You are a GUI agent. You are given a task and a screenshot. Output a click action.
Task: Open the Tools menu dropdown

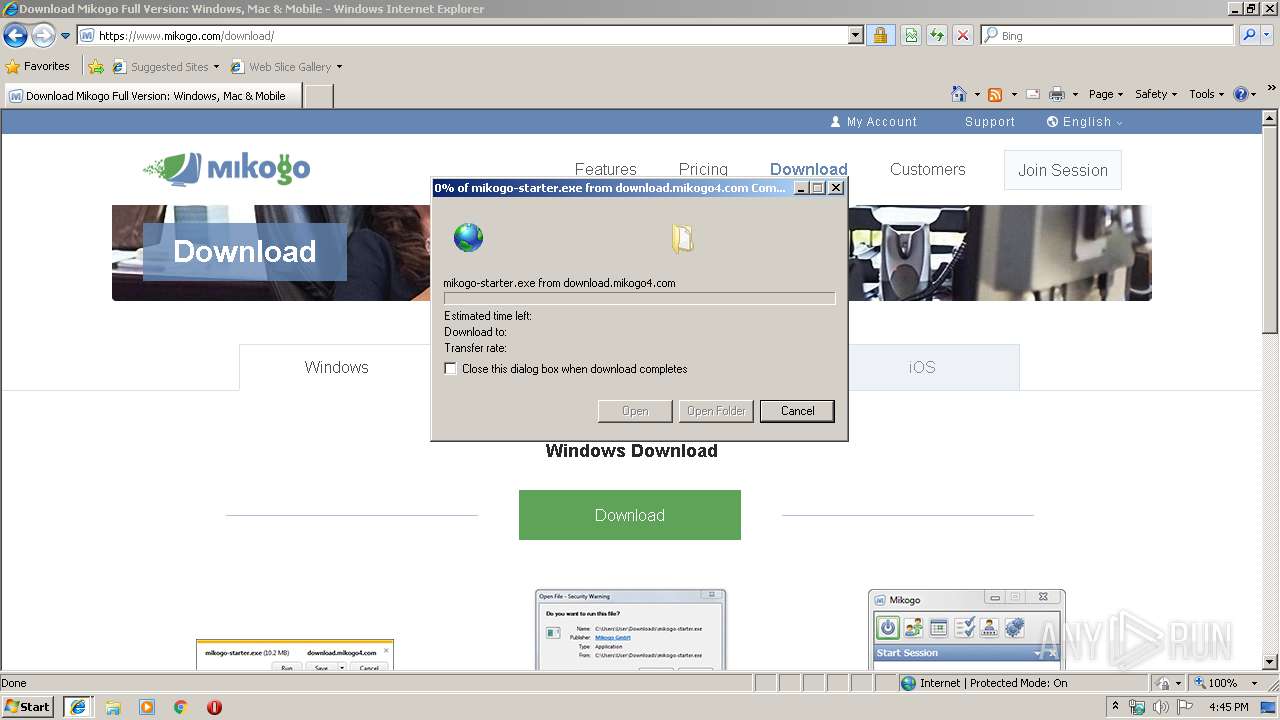[x=1206, y=94]
